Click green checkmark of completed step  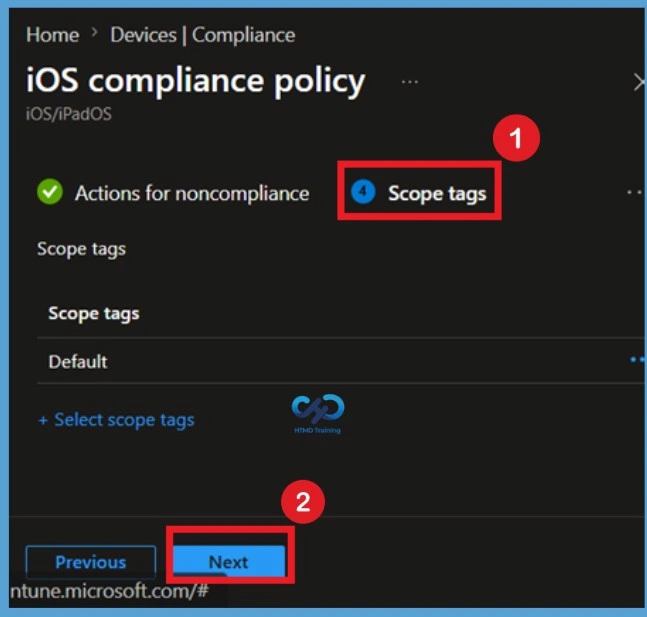coord(50,192)
